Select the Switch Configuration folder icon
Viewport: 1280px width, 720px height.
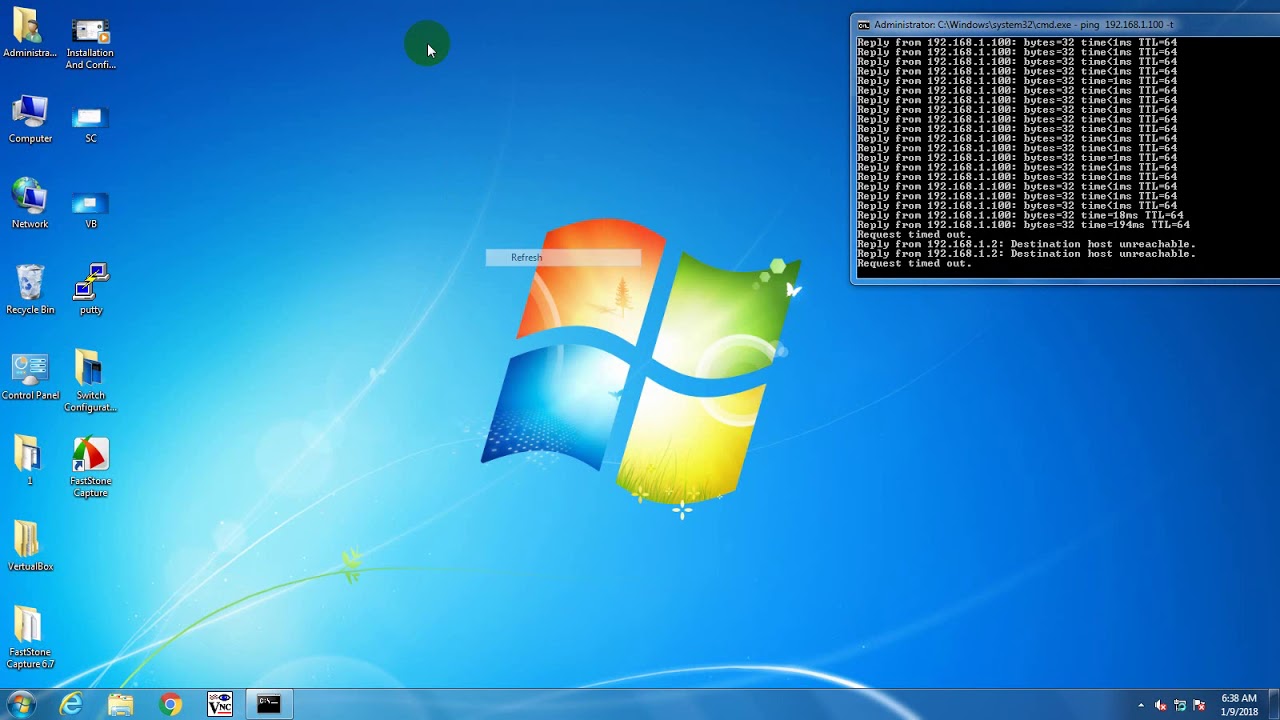[90, 380]
